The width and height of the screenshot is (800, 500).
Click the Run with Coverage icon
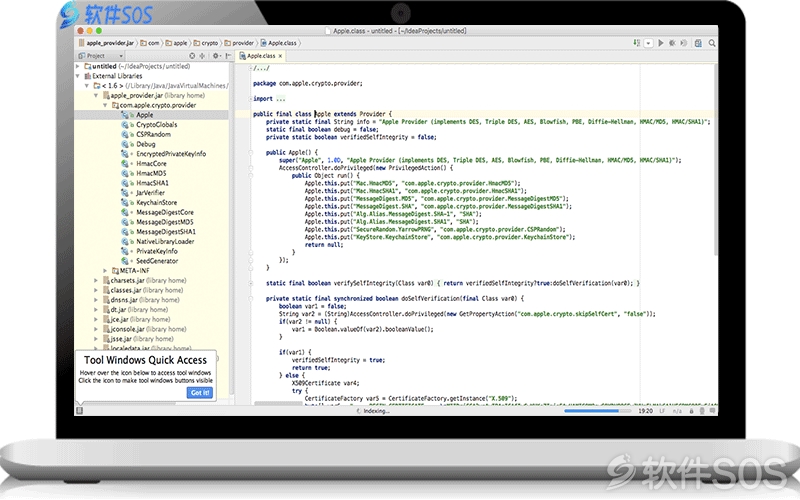click(684, 43)
